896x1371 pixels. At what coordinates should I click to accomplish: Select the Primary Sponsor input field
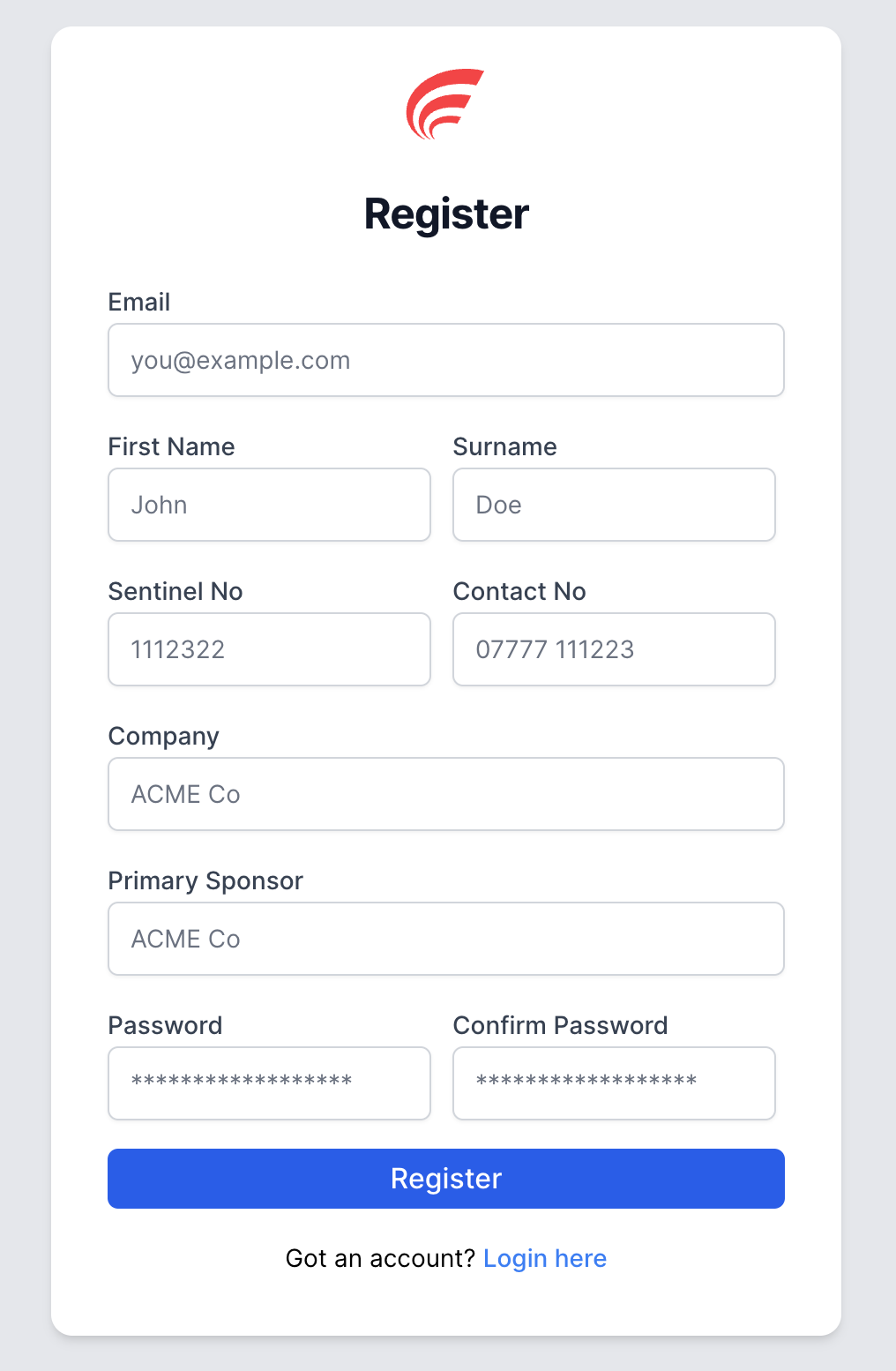(x=445, y=939)
